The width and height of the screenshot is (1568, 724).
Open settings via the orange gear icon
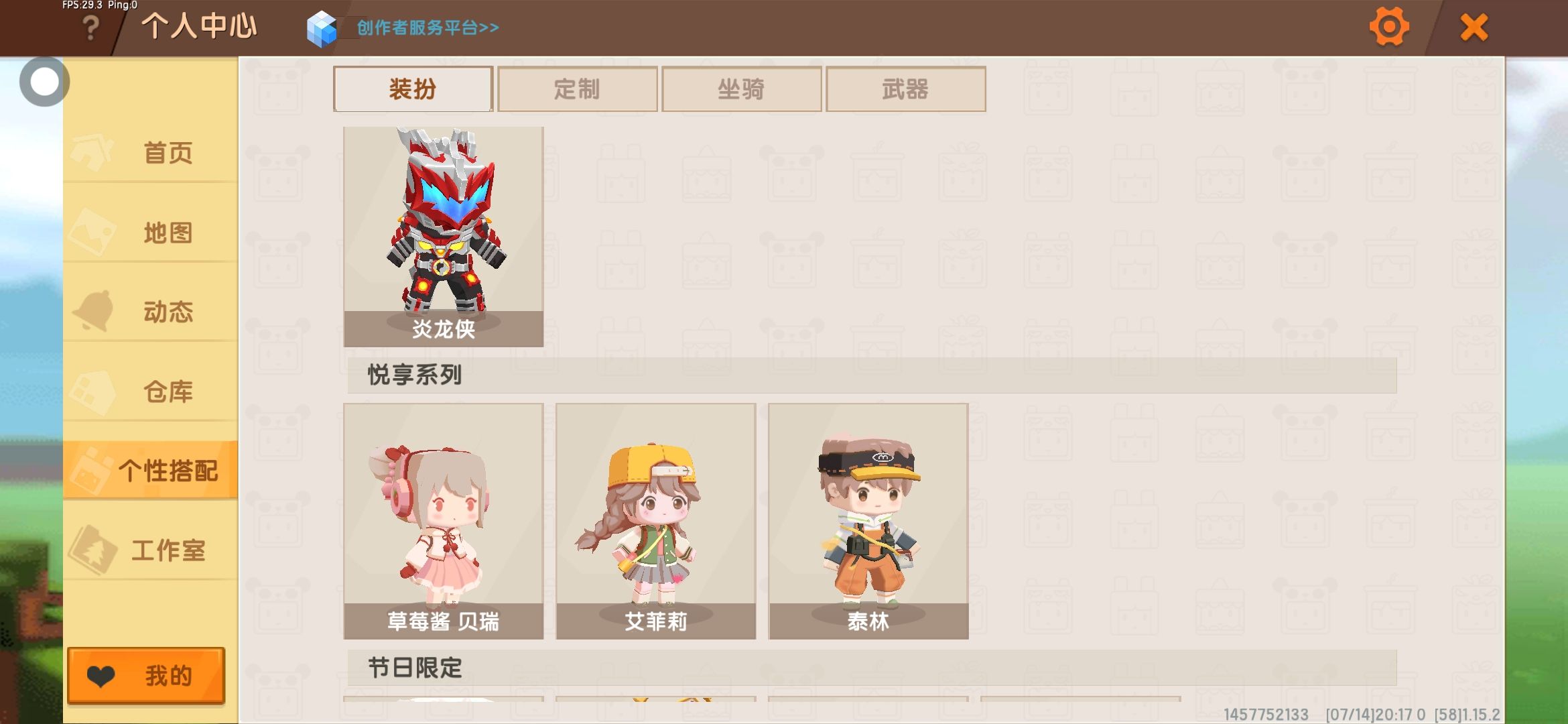1389,27
